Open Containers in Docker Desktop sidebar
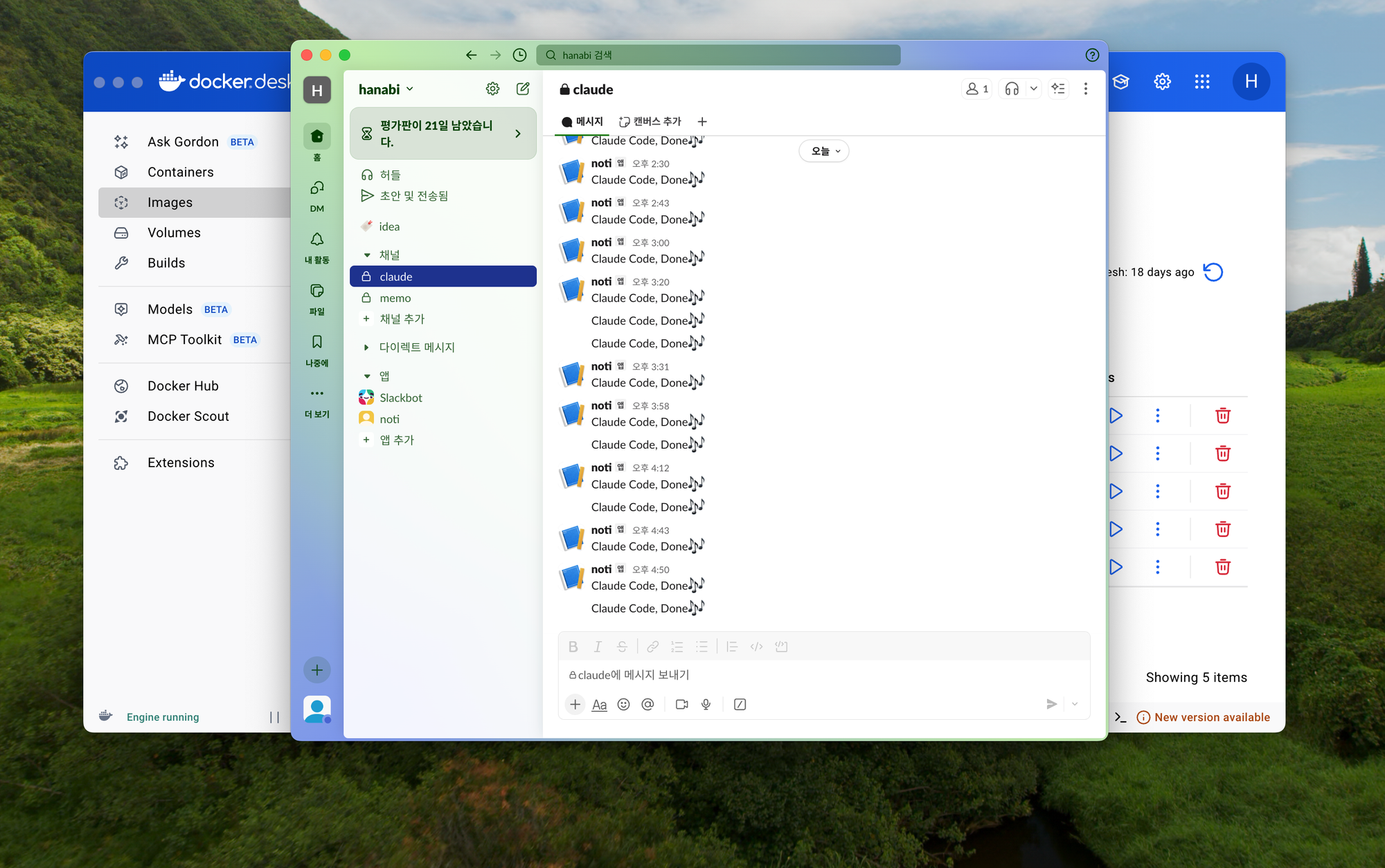This screenshot has height=868, width=1385. [195, 172]
